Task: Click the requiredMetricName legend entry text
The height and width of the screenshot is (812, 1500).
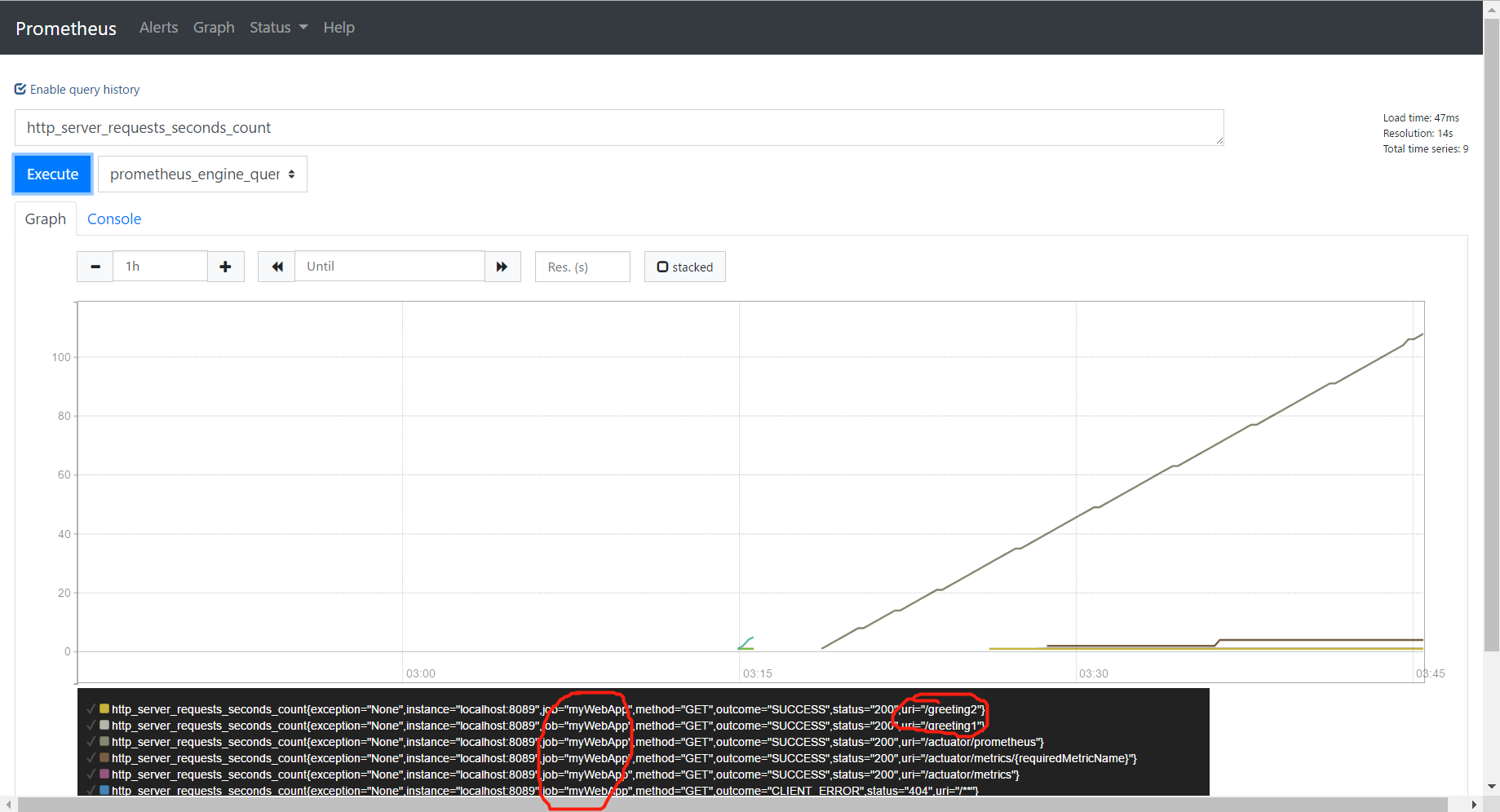Action: pos(624,758)
